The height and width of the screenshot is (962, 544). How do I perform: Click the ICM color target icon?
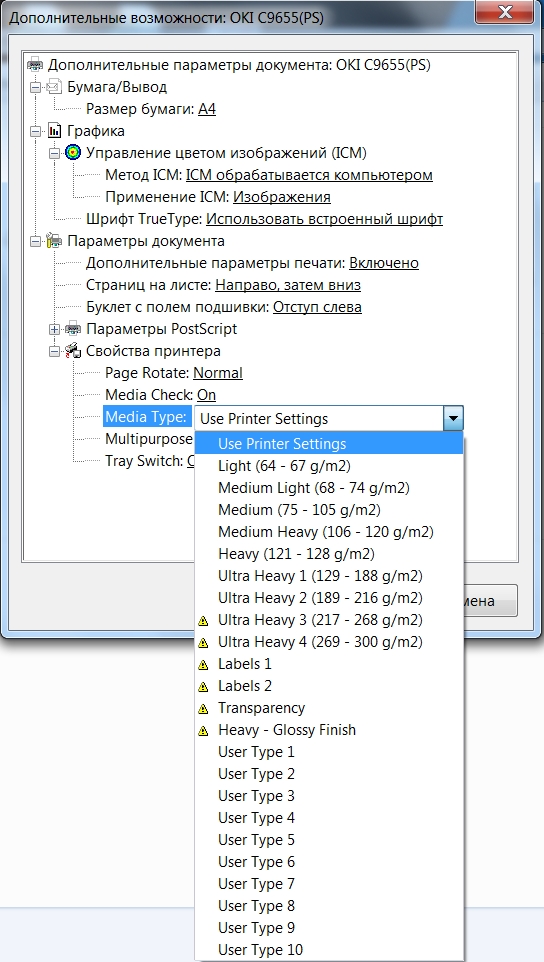pos(74,153)
